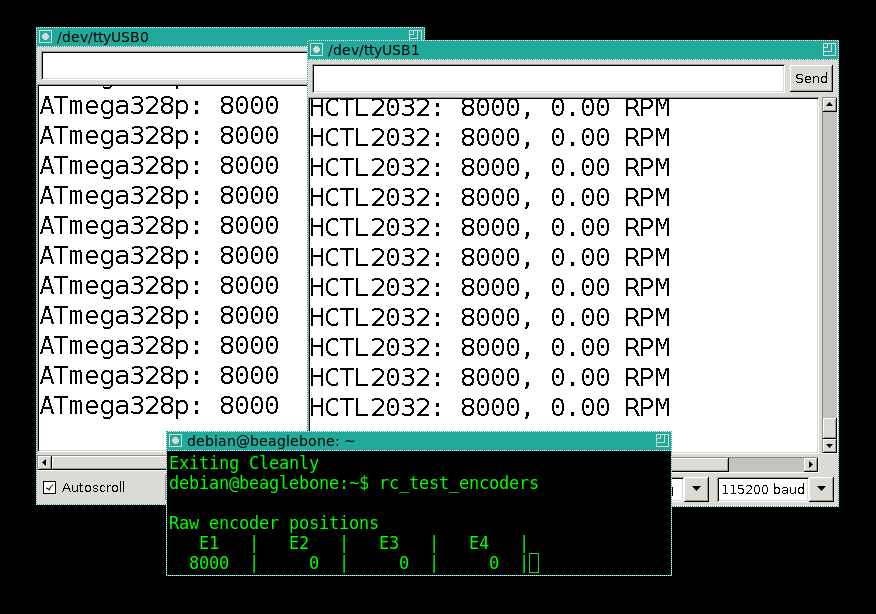This screenshot has width=876, height=614.
Task: Click the 'Exiting Cleanly' terminal line
Action: (x=244, y=463)
